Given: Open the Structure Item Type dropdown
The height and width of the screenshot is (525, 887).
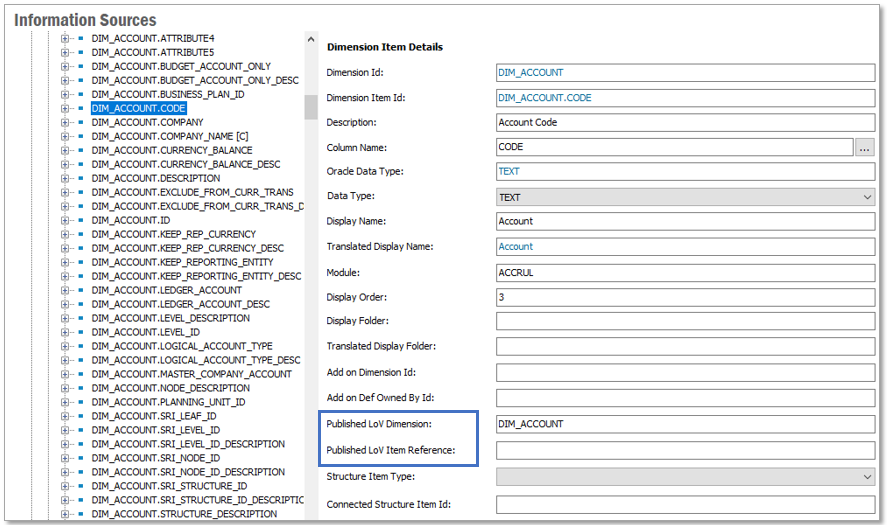Looking at the screenshot, I should pyautogui.click(x=866, y=478).
